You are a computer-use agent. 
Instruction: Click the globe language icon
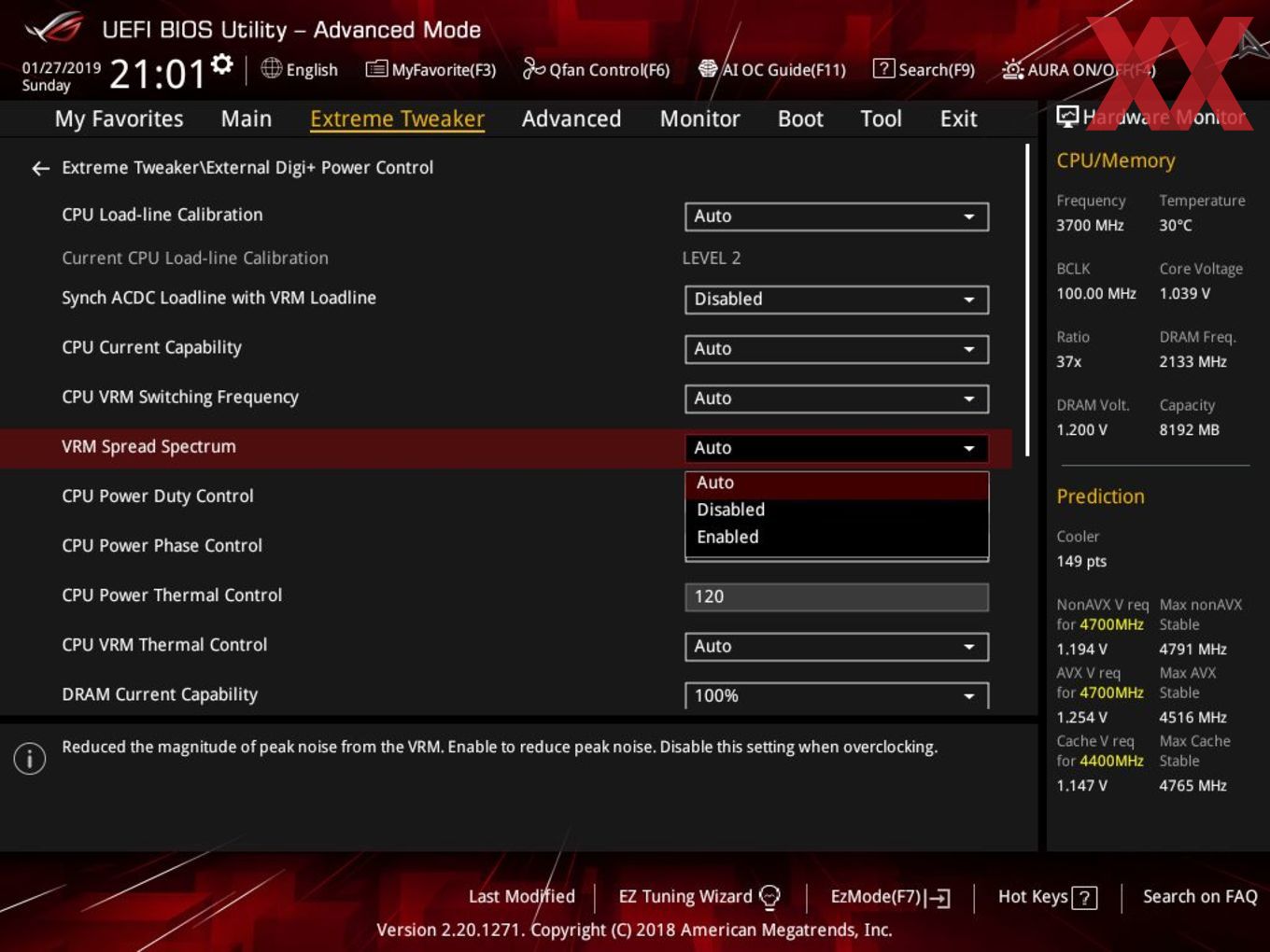(x=271, y=68)
